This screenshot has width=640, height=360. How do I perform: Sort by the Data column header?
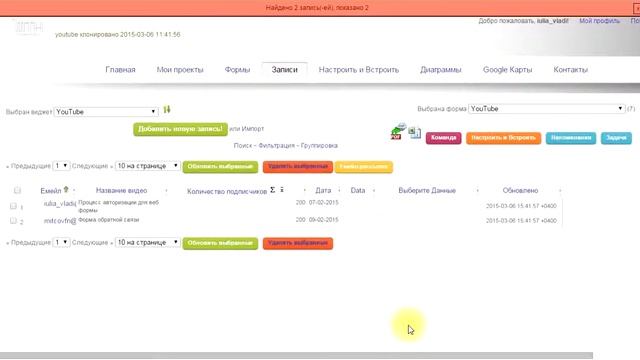point(358,190)
